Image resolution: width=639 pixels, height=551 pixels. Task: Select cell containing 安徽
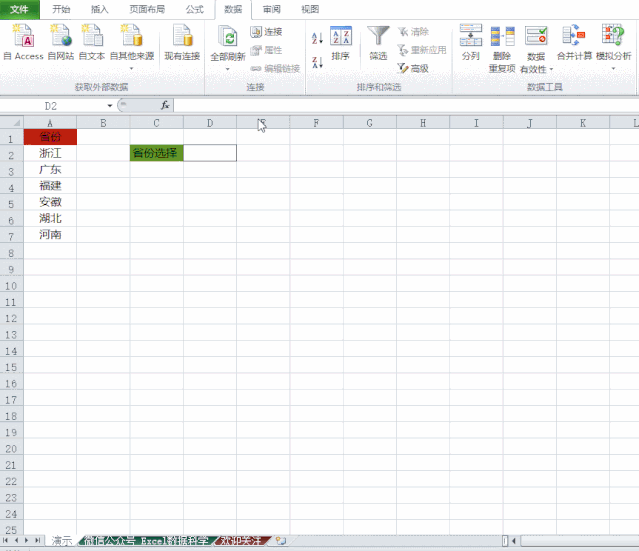(x=50, y=202)
